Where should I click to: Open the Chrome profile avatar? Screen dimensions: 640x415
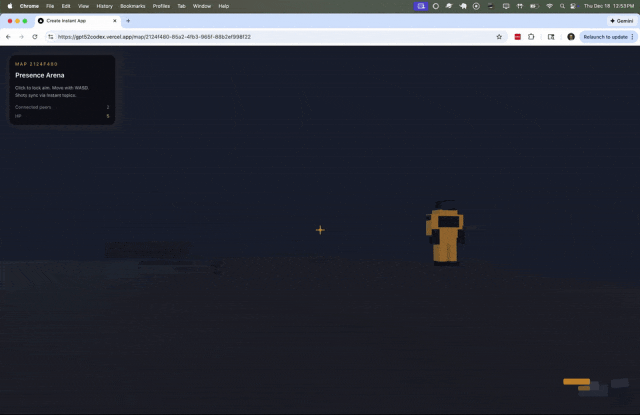click(x=571, y=37)
